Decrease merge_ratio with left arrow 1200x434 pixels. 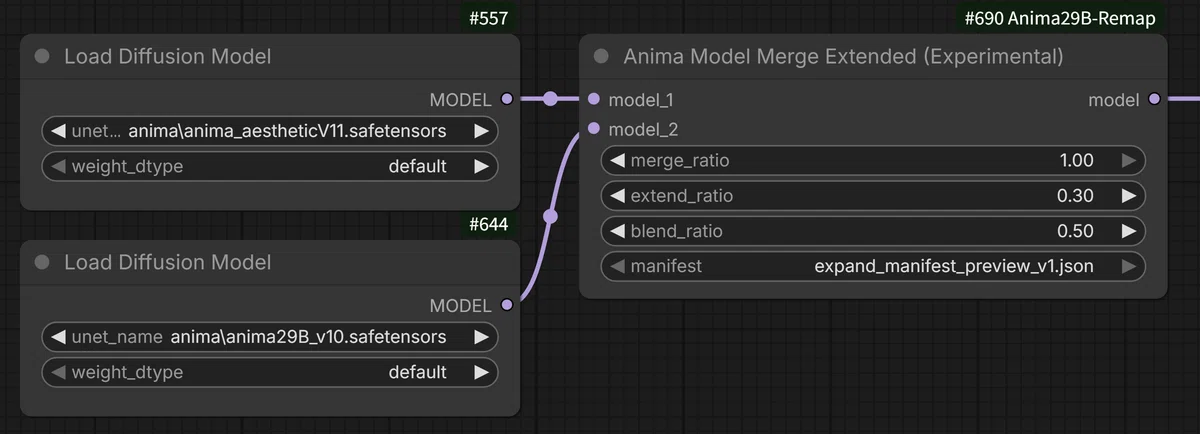(617, 160)
